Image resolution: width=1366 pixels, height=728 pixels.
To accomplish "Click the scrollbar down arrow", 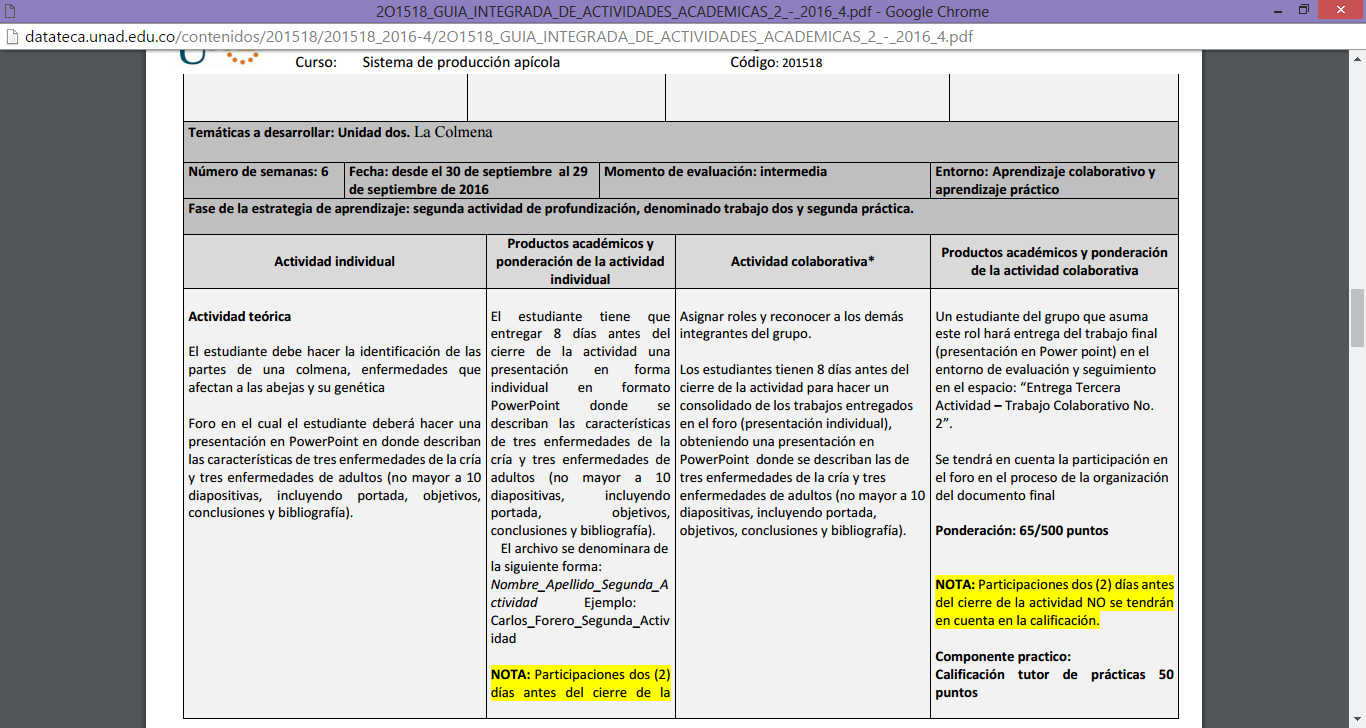I will click(1357, 719).
